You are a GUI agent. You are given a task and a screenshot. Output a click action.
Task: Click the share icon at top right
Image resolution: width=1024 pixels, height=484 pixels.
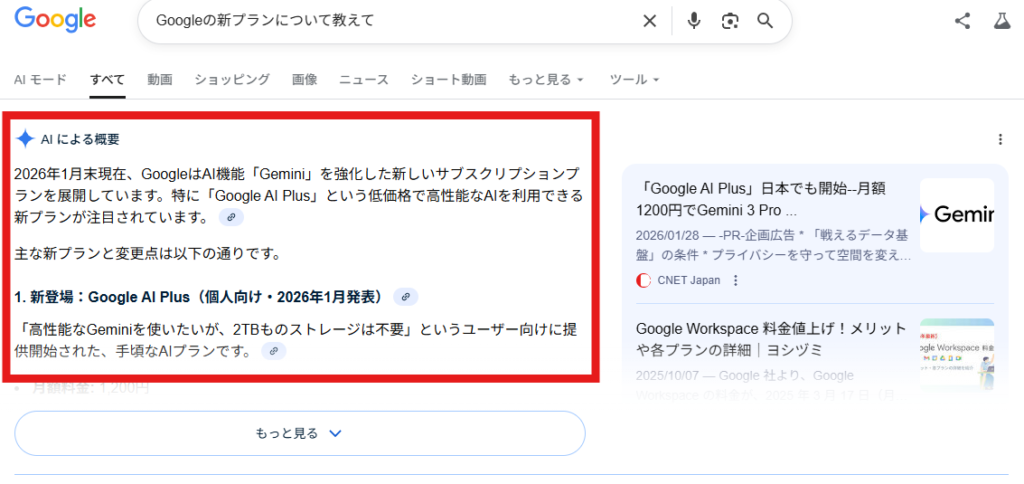(962, 21)
